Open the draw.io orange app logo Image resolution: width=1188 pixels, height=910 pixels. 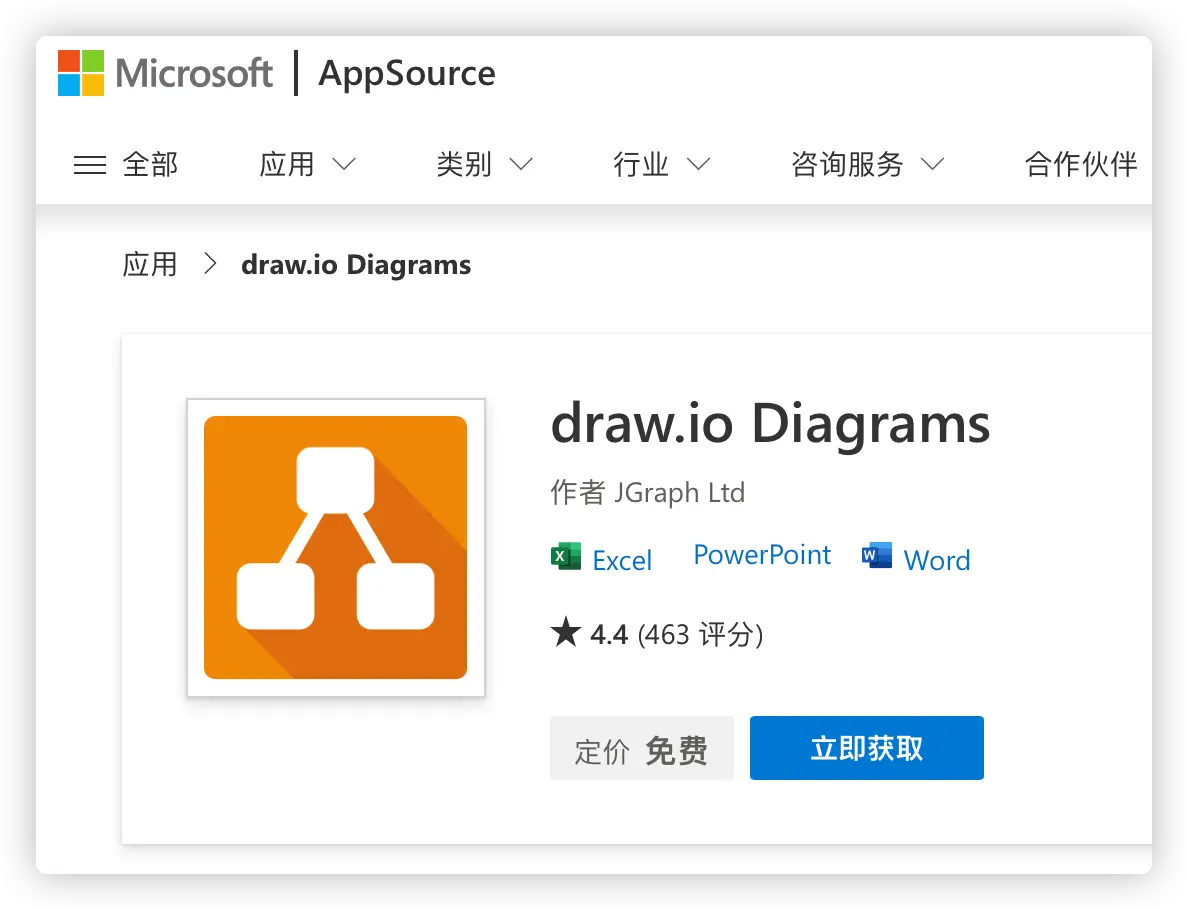coord(336,547)
